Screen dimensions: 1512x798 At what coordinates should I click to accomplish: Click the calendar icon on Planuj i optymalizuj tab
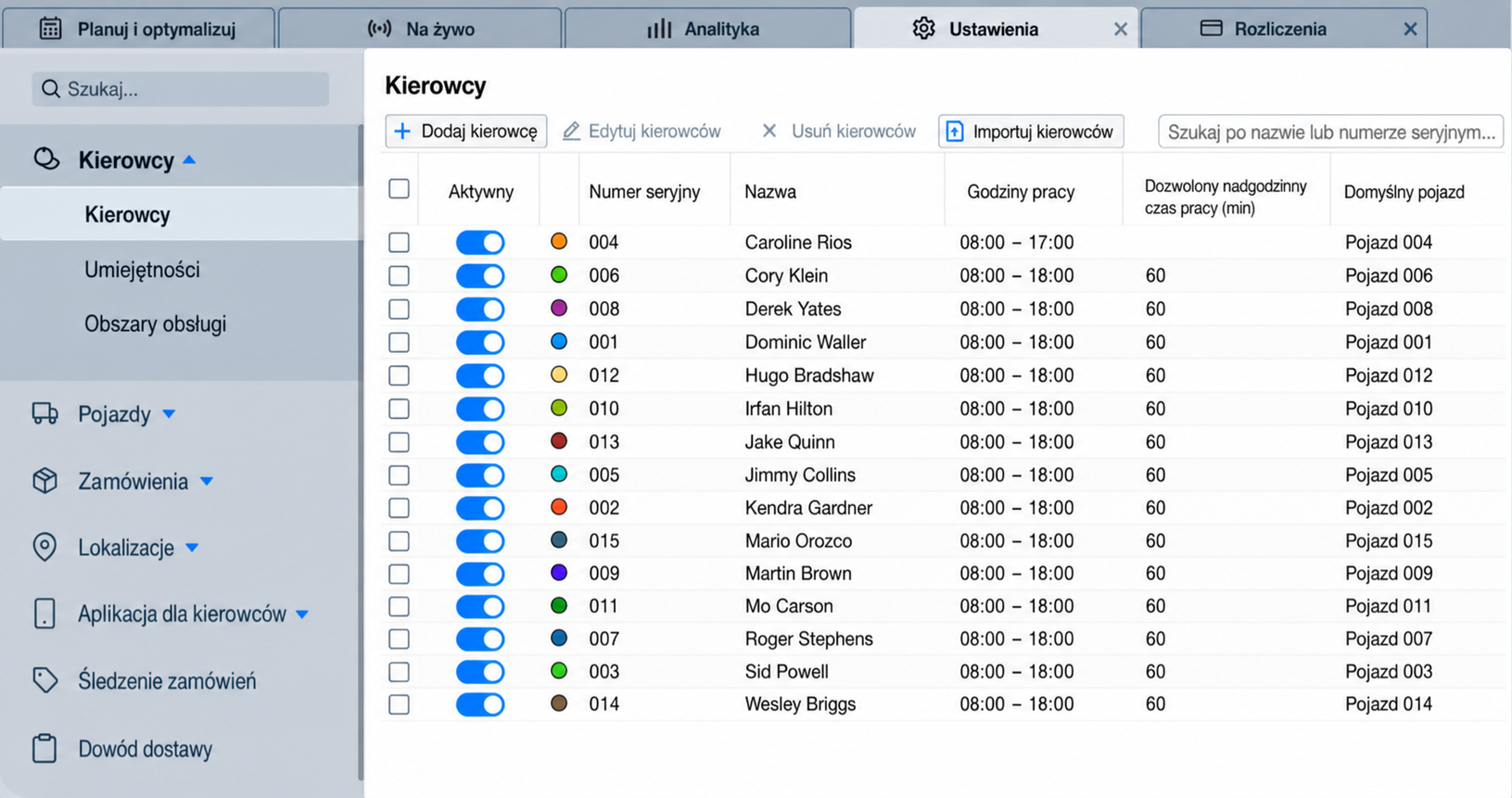pos(51,29)
